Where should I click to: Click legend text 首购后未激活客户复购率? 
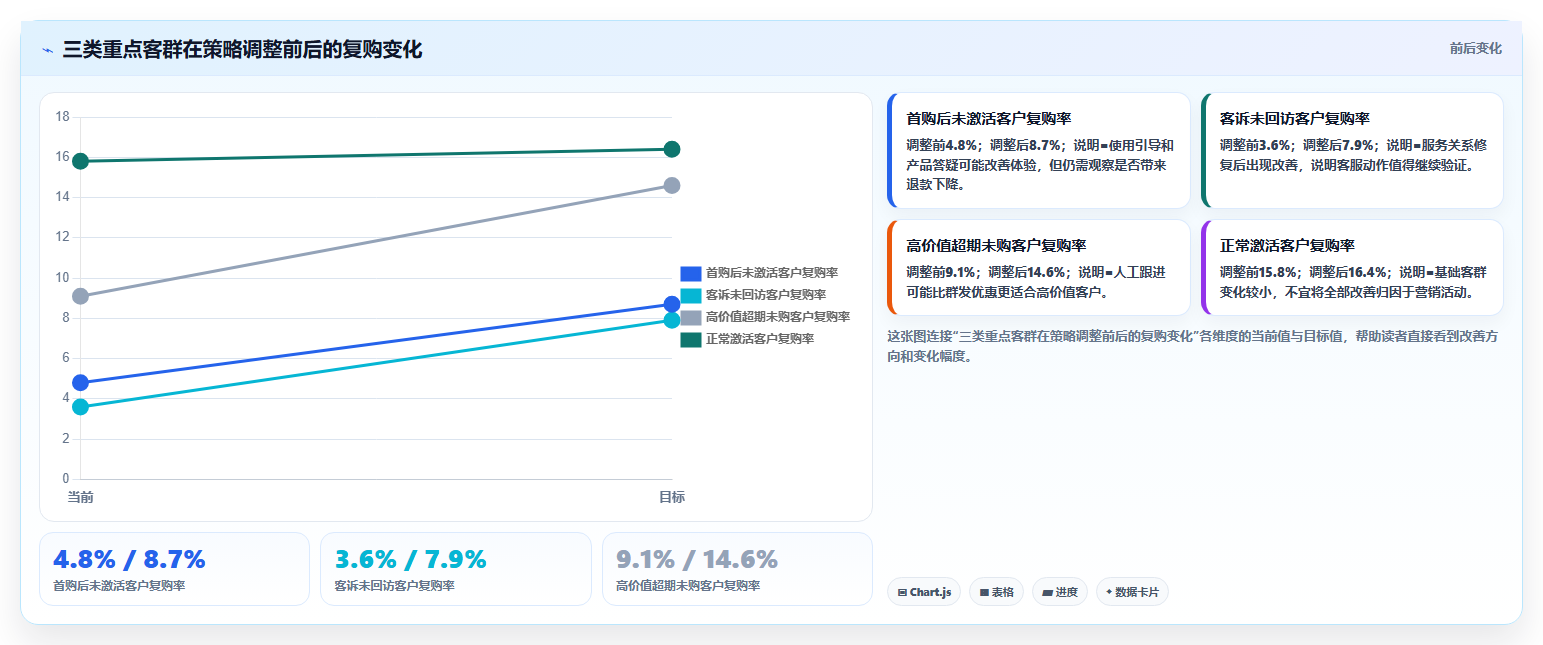tap(772, 273)
